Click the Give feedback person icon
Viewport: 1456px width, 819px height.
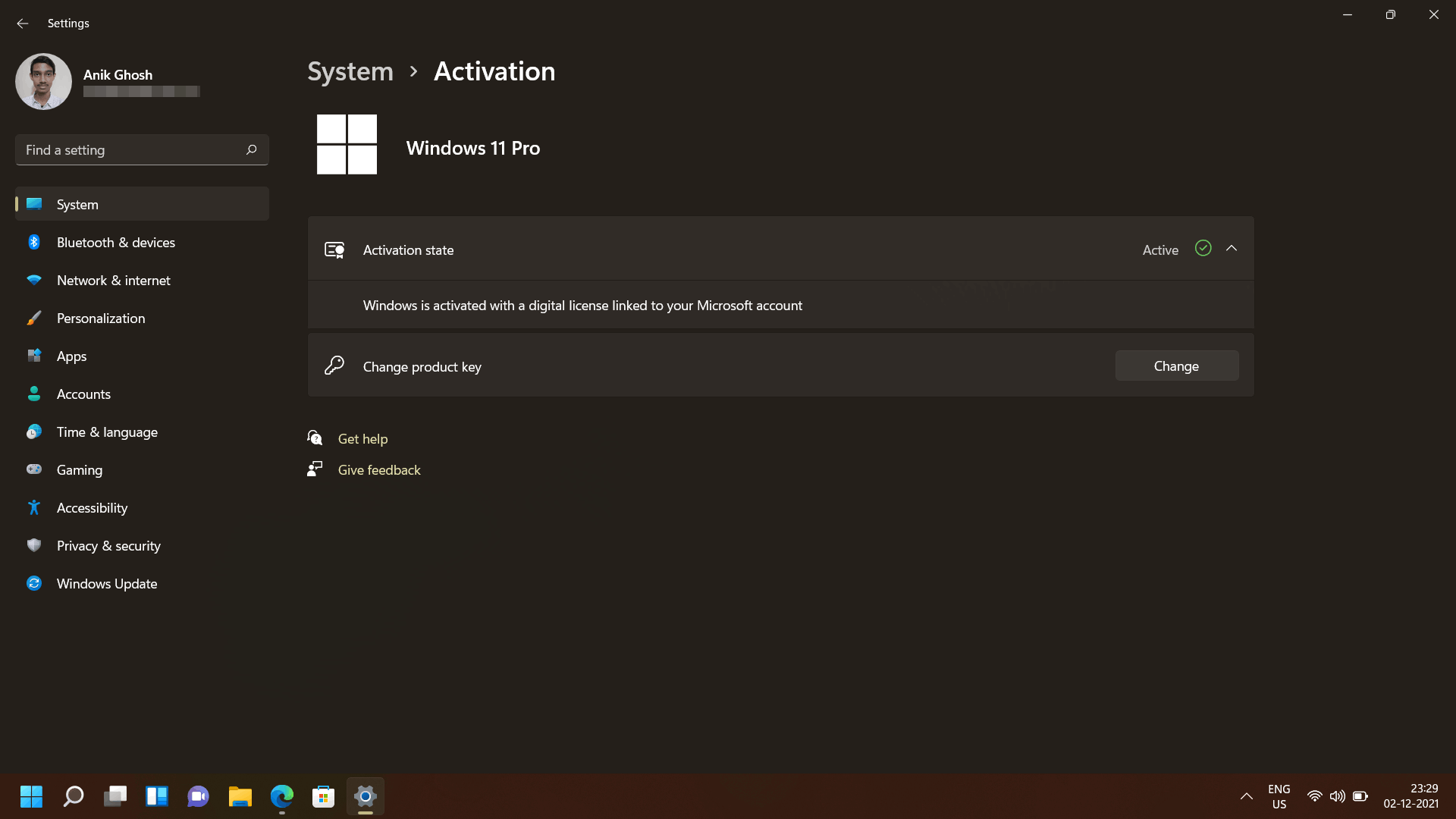point(315,469)
